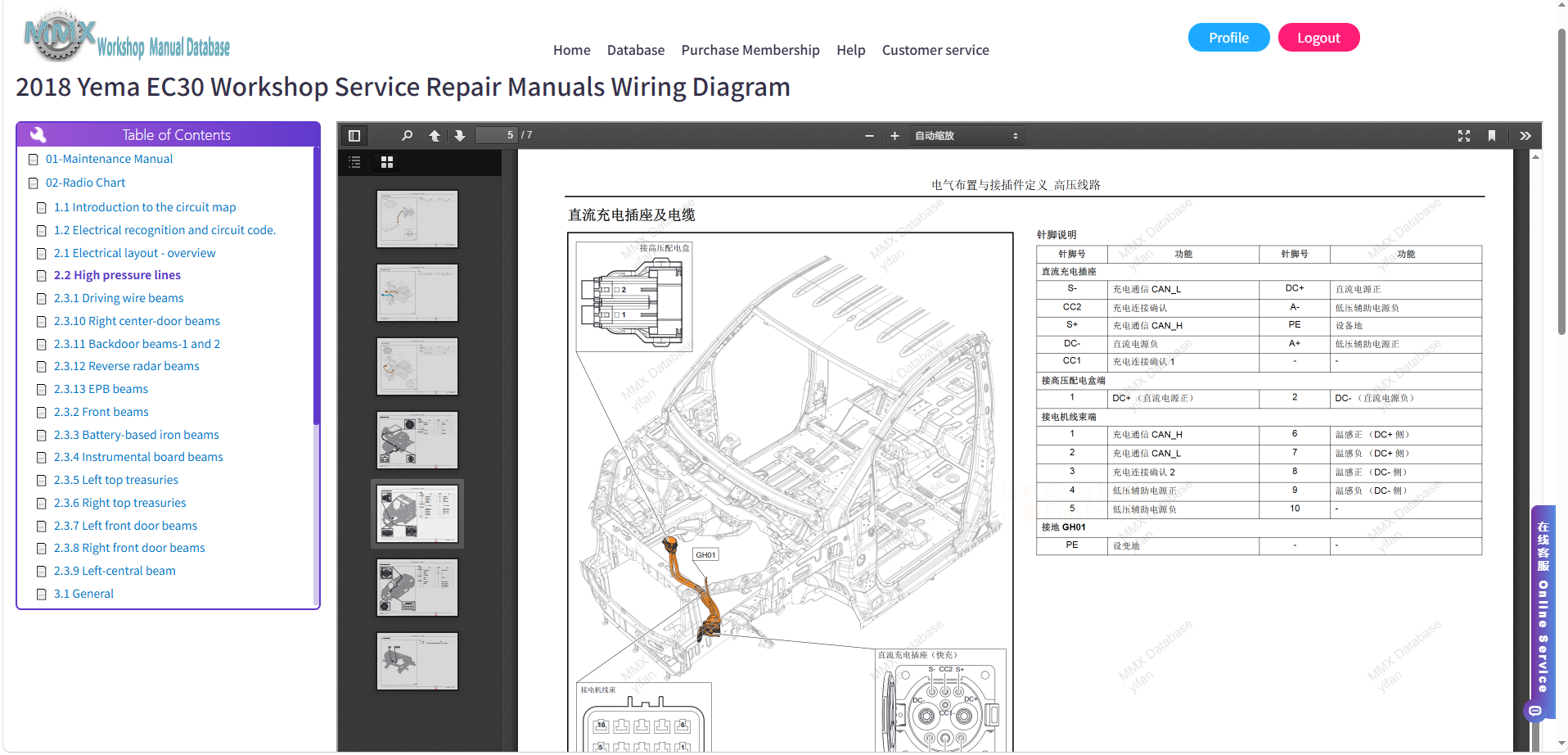Click the page icon beside 2.3.2 Front beams
Viewport: 1568px width, 755px height.
(42, 413)
